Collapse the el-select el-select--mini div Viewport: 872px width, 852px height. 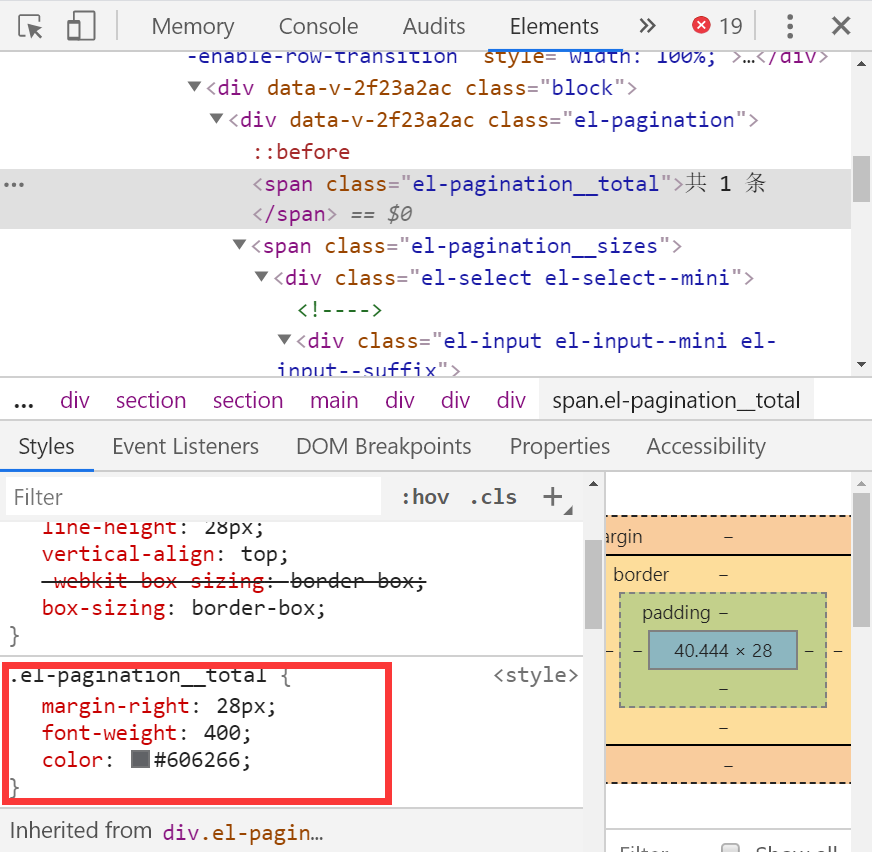click(x=262, y=276)
